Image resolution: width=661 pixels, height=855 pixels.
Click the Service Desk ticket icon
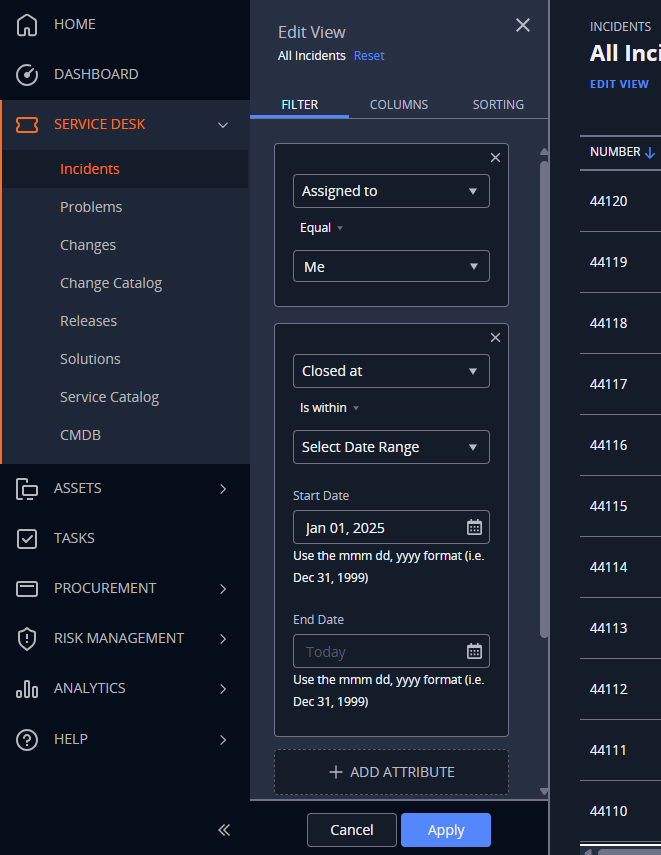point(27,125)
